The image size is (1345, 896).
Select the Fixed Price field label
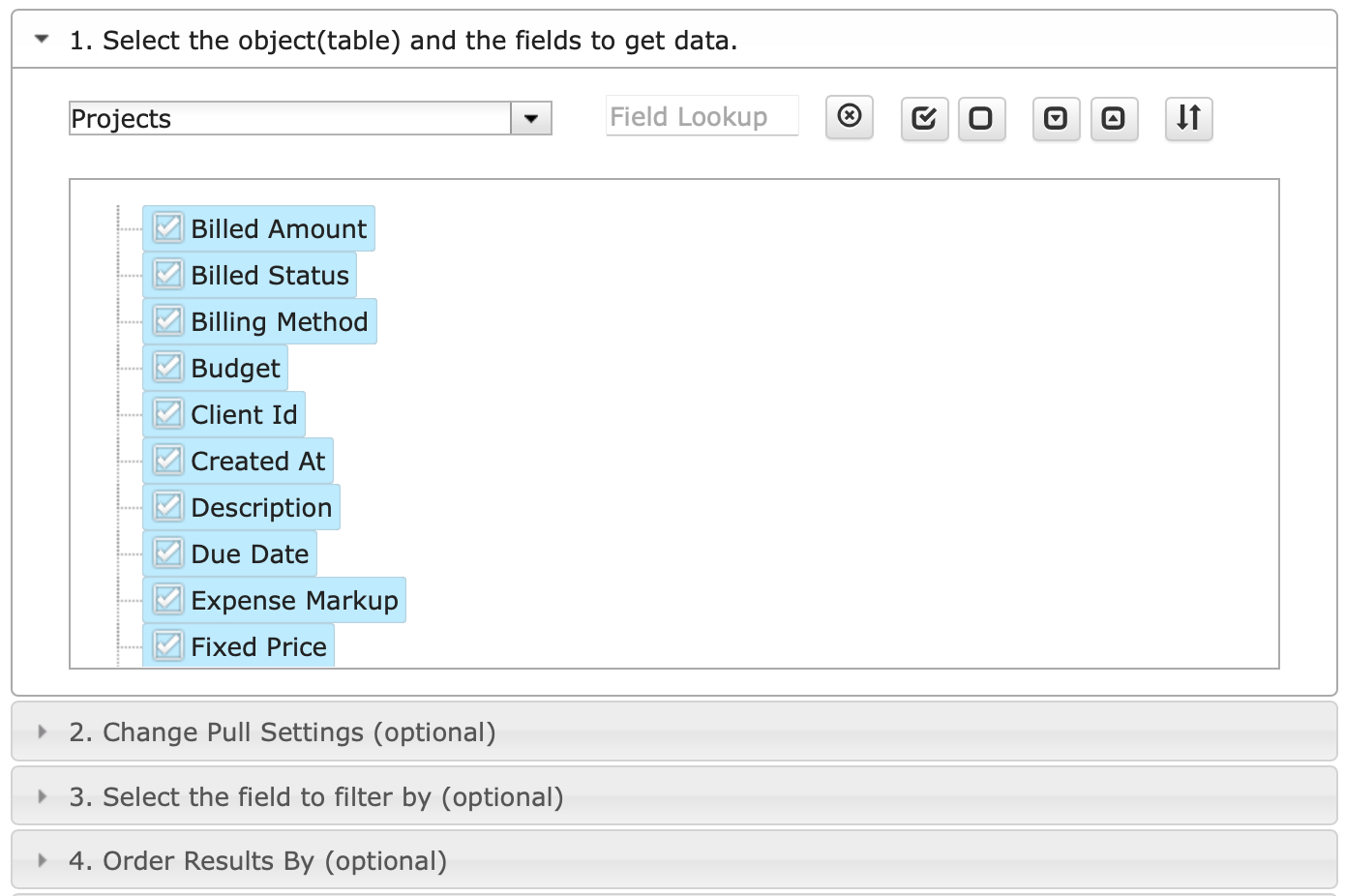pyautogui.click(x=258, y=646)
